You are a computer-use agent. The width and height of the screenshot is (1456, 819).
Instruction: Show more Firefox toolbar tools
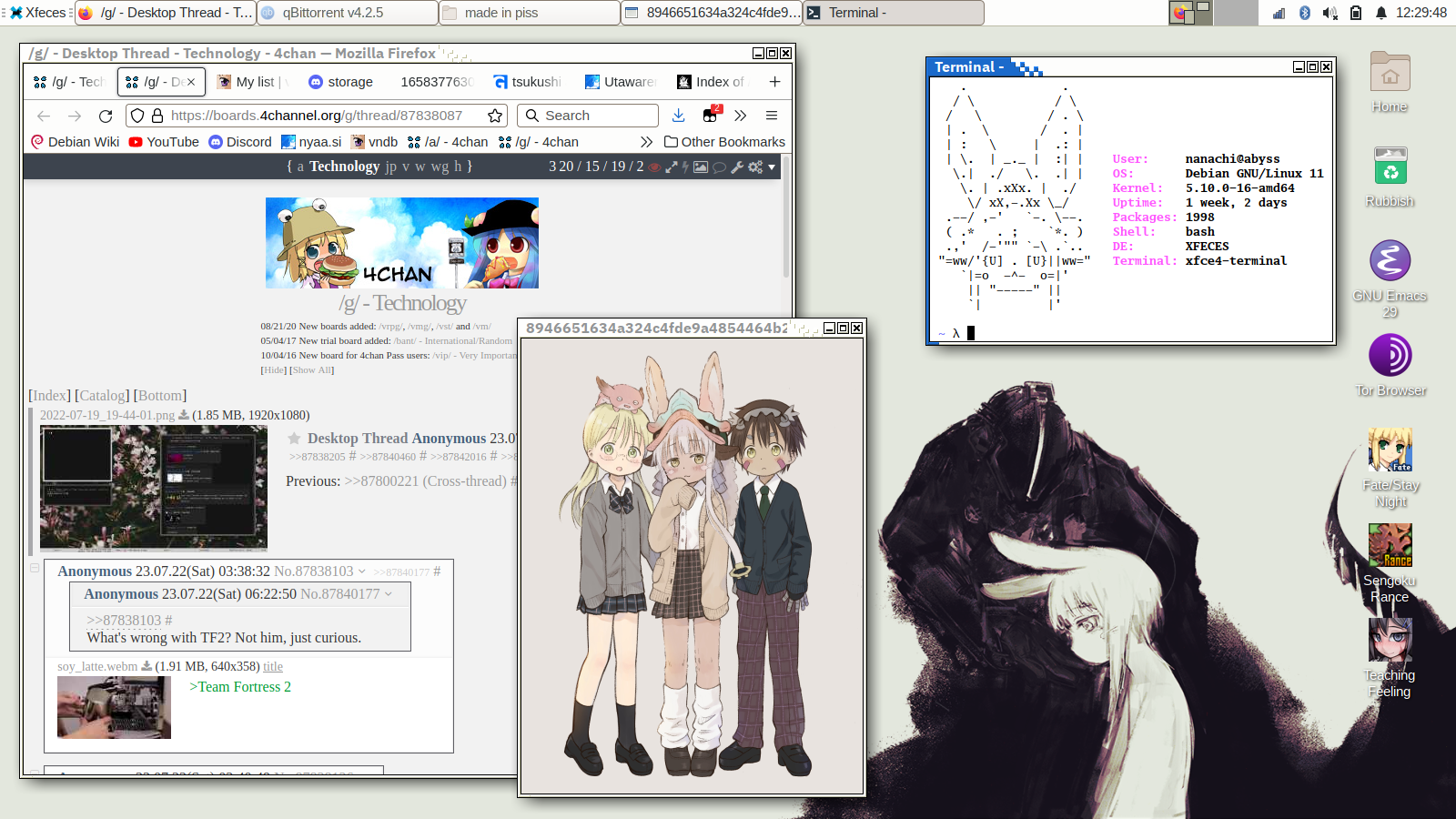coord(741,116)
